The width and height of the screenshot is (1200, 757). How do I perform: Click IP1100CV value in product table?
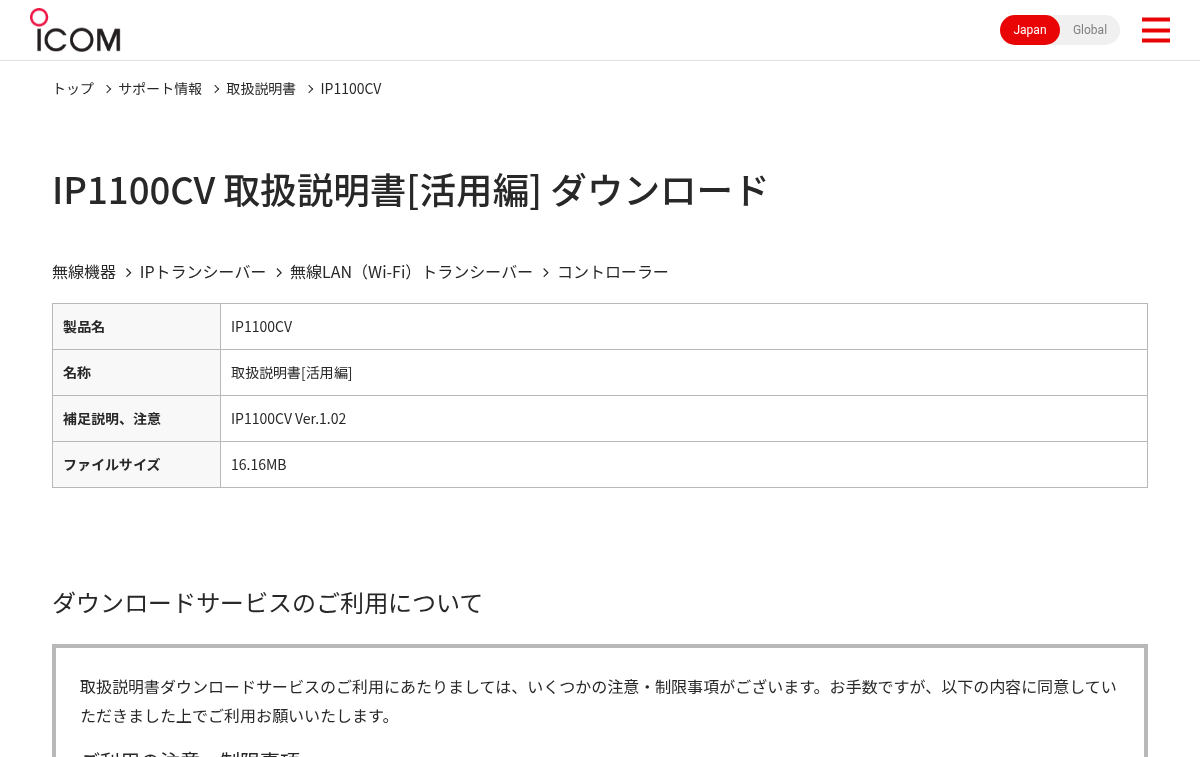tap(262, 327)
